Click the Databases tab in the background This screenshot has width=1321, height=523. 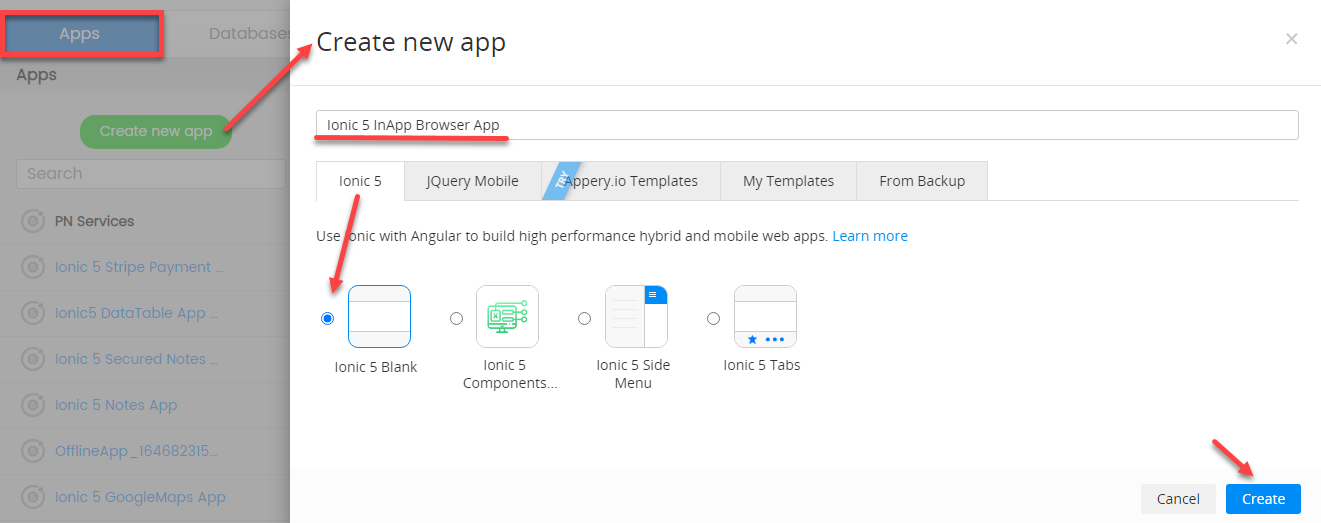click(x=250, y=34)
